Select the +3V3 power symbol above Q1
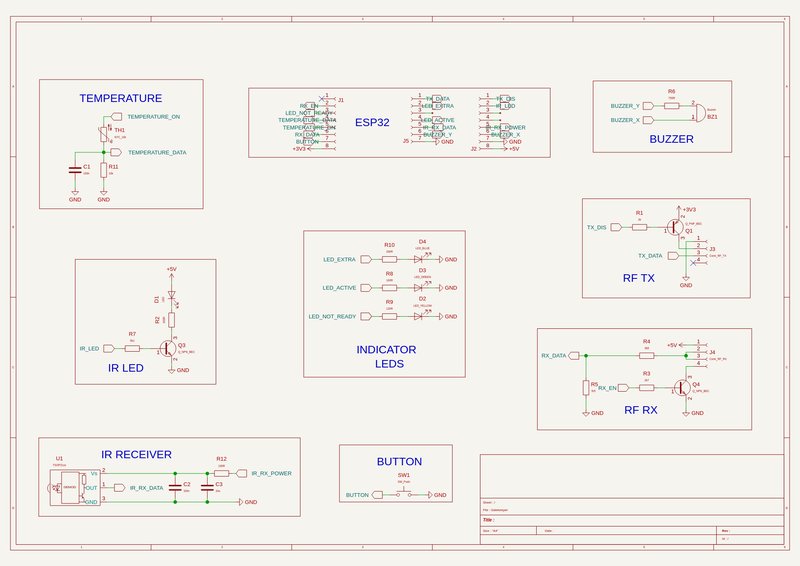Viewport: 800px width, 566px height. 679,209
